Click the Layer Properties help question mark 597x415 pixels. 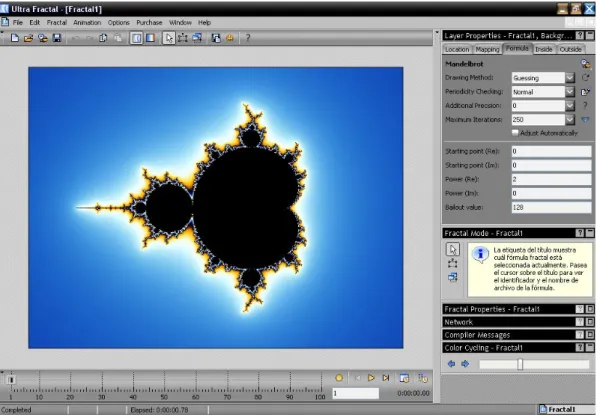(579, 35)
